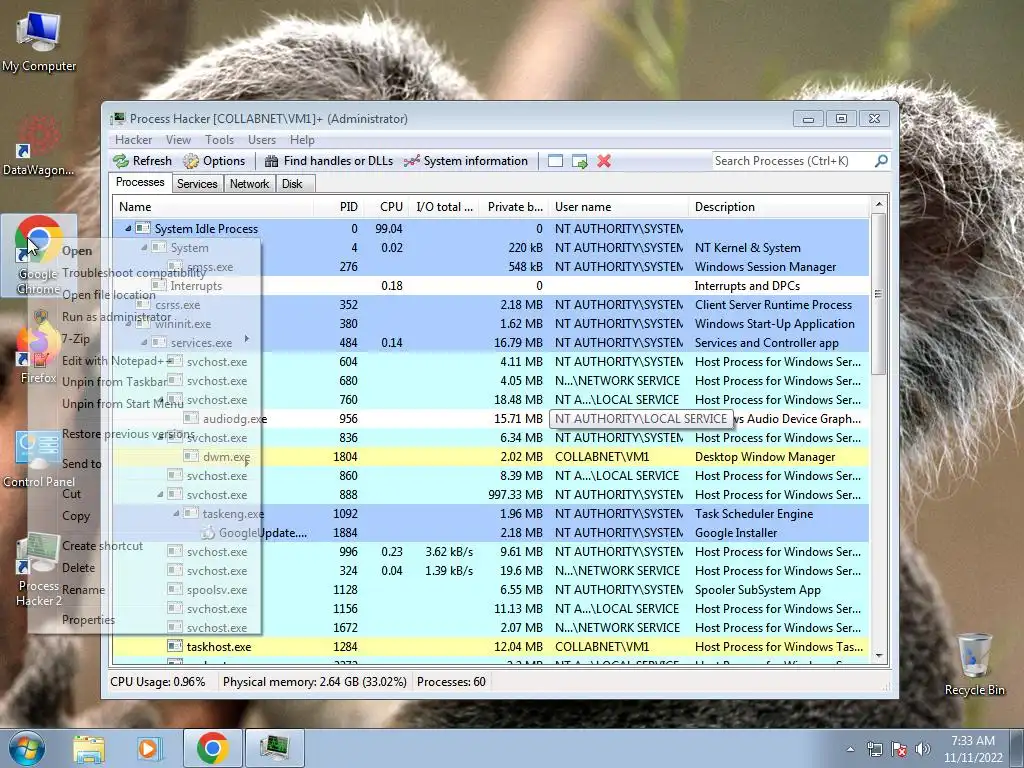Screen dimensions: 1024x768
Task: Click the Physical memory status bar entry
Action: 314,682
